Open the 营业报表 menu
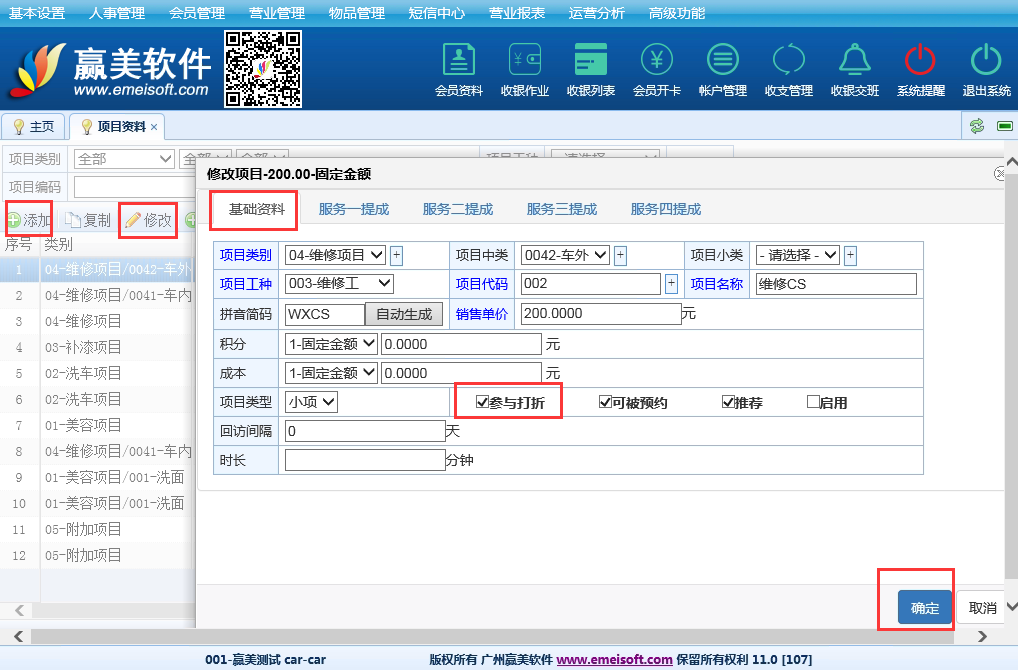This screenshot has height=670, width=1018. click(516, 13)
